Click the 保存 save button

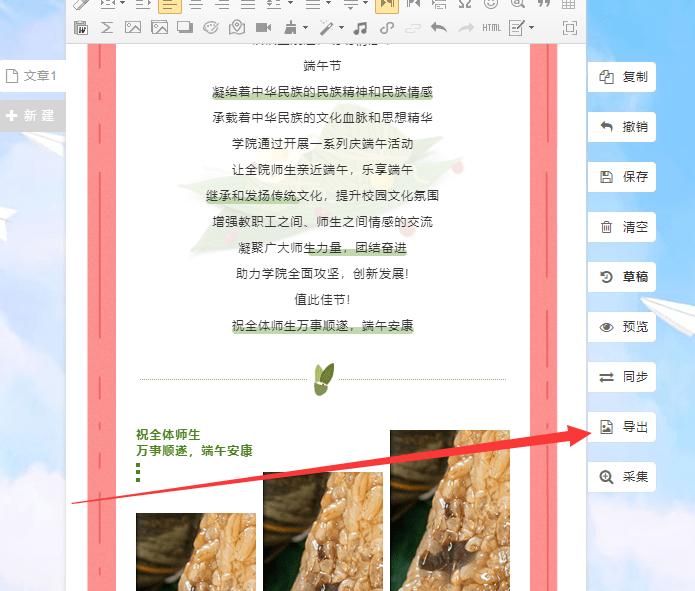pos(621,177)
